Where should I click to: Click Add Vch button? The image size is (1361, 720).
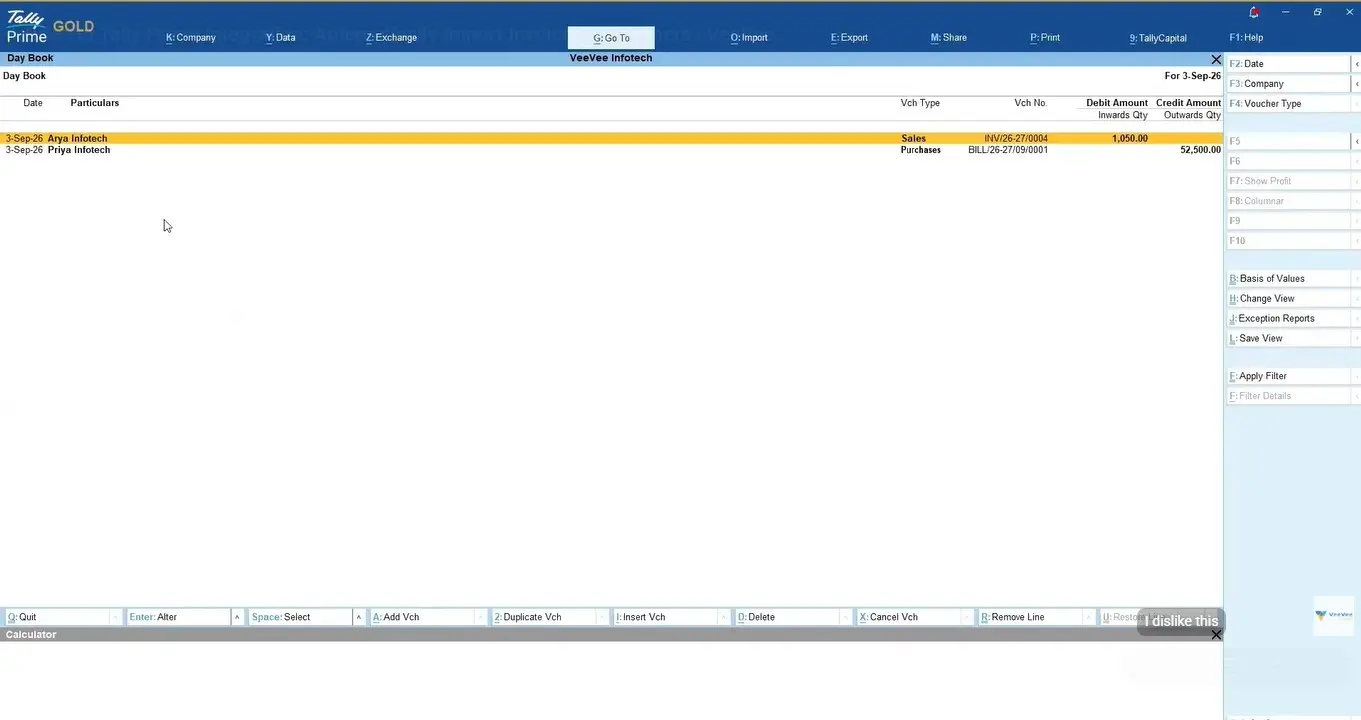tap(421, 617)
